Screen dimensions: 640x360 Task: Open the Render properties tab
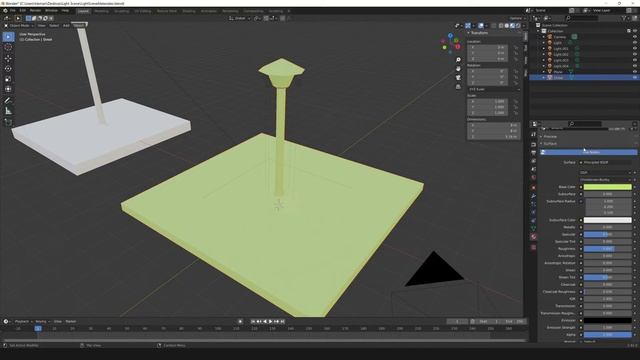(533, 144)
